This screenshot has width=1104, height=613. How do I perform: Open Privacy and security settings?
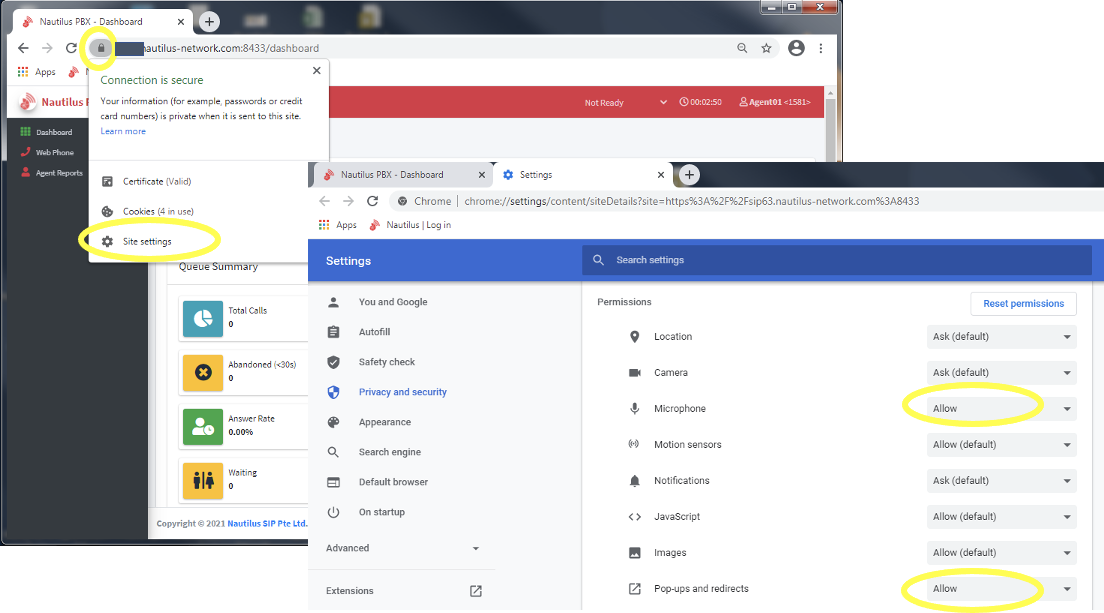[401, 392]
